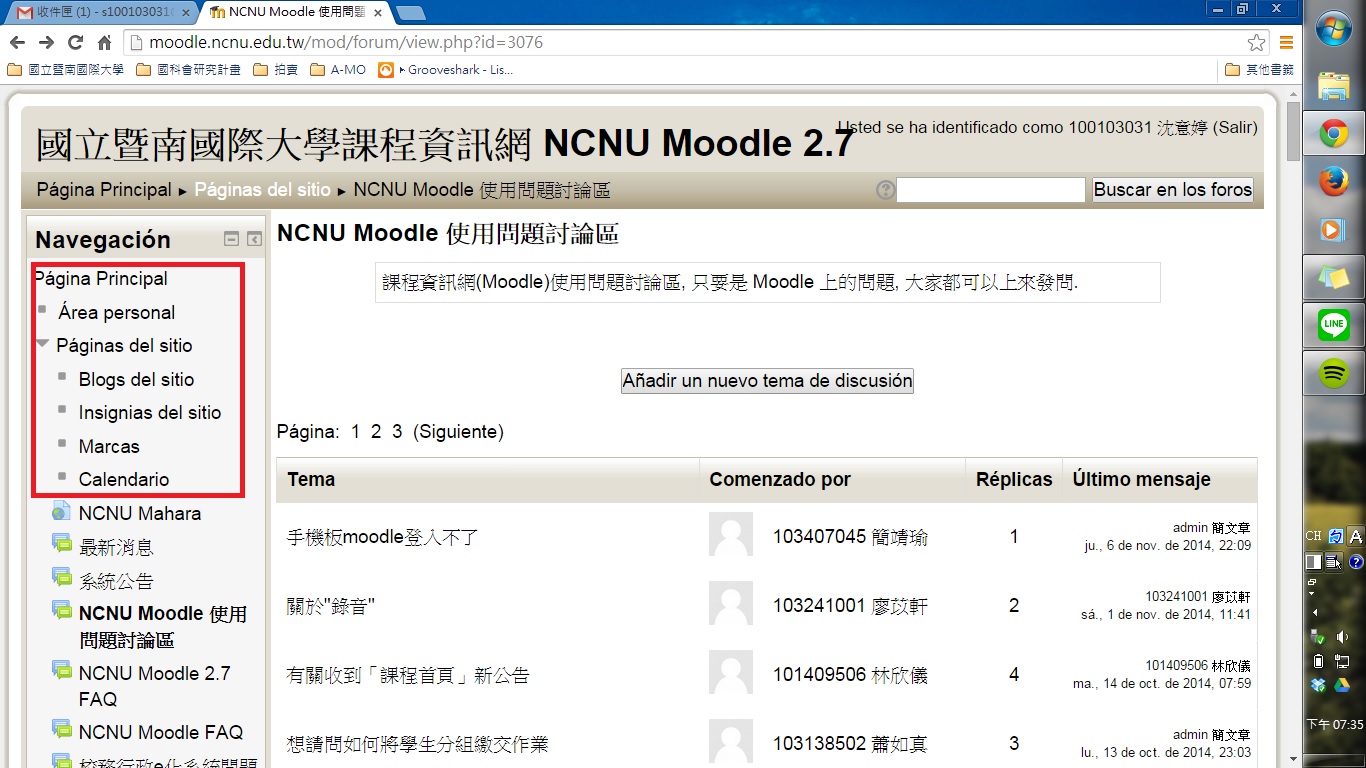
Task: Open Spotify from the taskbar
Action: (x=1333, y=373)
